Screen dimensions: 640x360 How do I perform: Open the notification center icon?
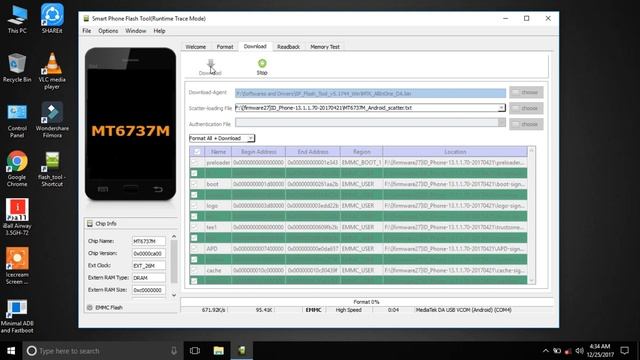point(624,351)
